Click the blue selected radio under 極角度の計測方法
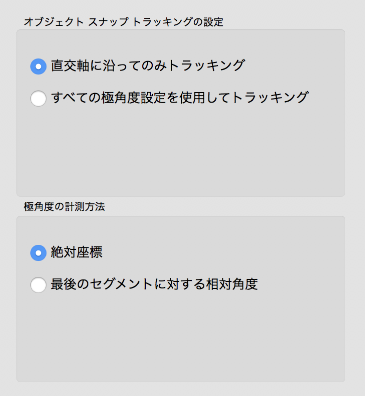The width and height of the screenshot is (365, 396). coord(38,253)
